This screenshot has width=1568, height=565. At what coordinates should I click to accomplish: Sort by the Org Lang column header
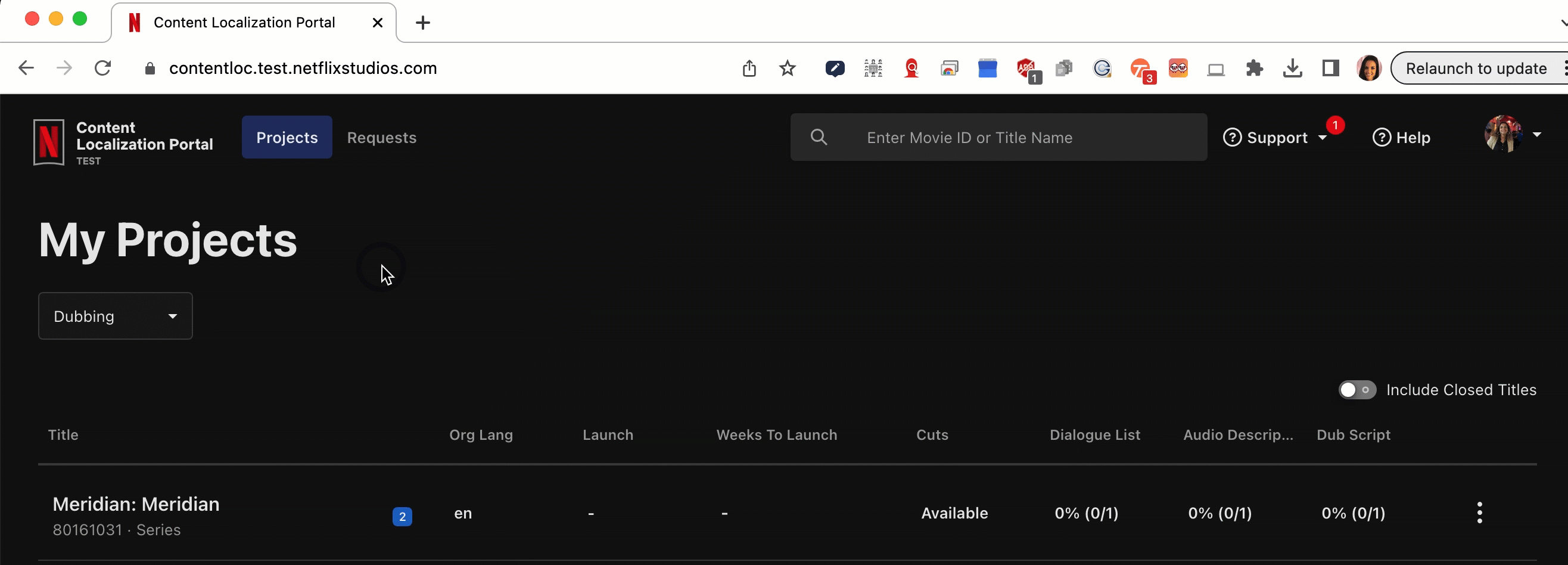[x=481, y=434]
